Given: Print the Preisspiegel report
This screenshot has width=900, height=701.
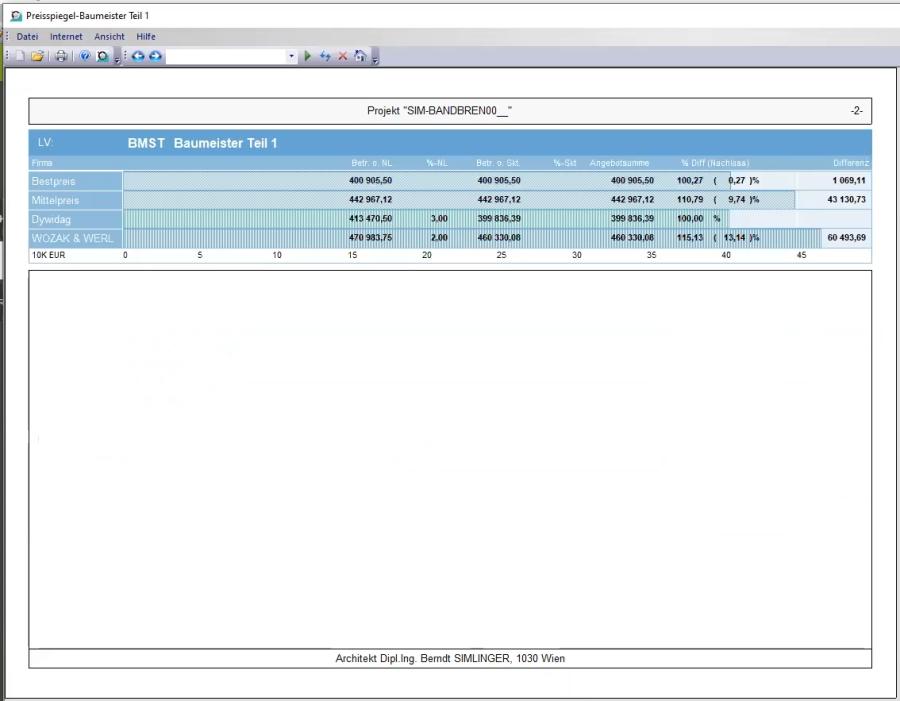Looking at the screenshot, I should (x=61, y=56).
